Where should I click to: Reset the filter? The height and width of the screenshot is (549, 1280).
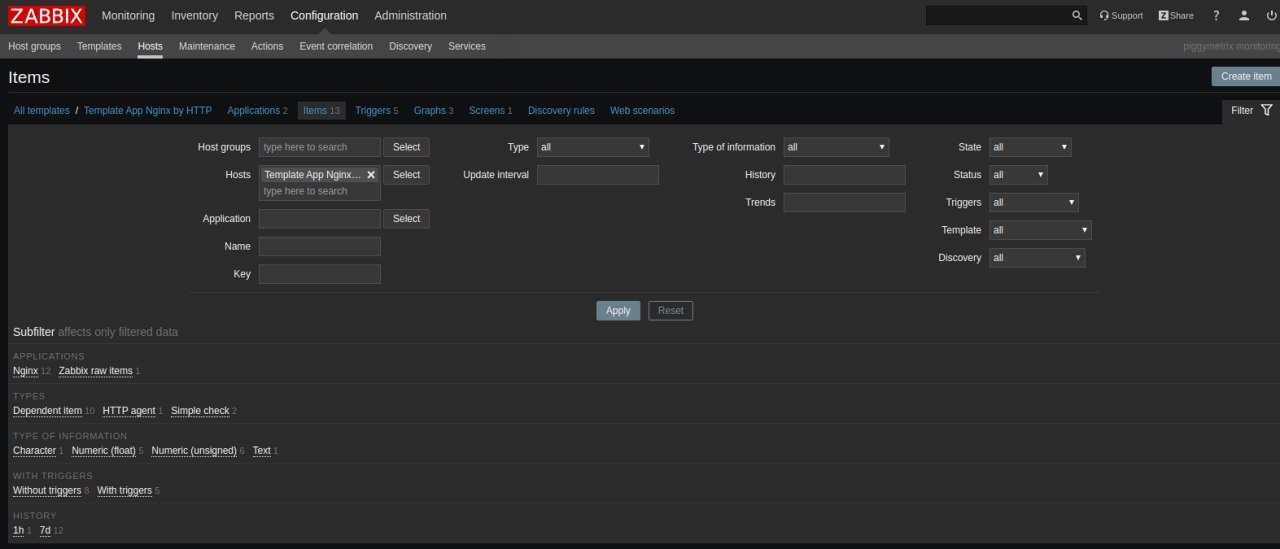click(x=671, y=311)
